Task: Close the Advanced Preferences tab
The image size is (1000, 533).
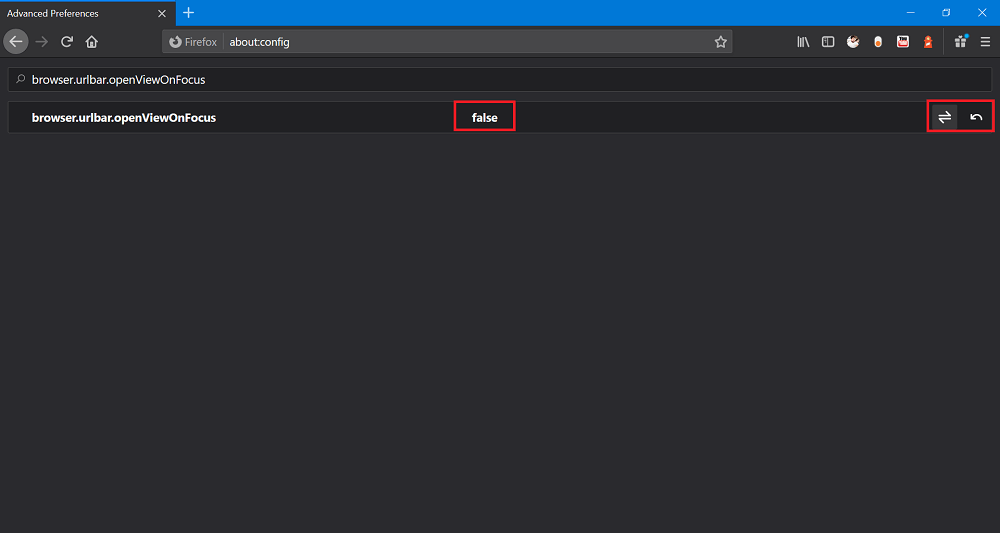Action: 162,13
